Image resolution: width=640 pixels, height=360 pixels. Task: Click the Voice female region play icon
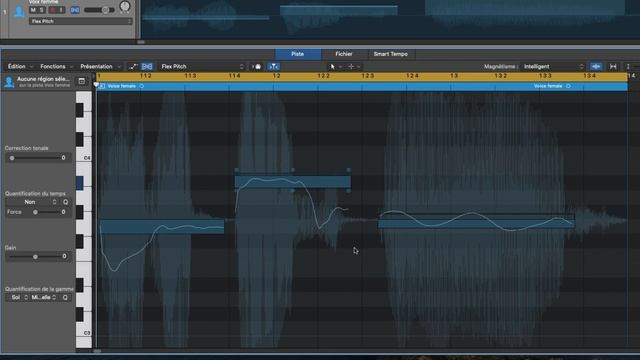102,86
